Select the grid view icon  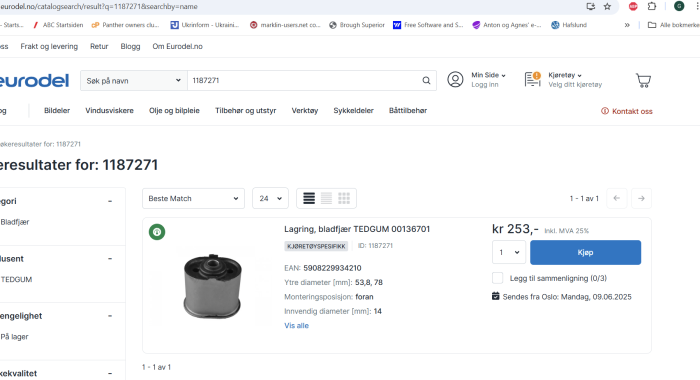click(344, 198)
